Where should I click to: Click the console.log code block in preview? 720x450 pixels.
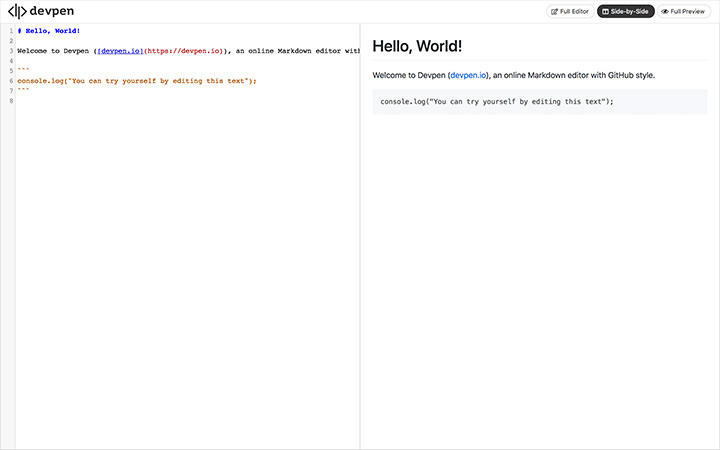[540, 101]
